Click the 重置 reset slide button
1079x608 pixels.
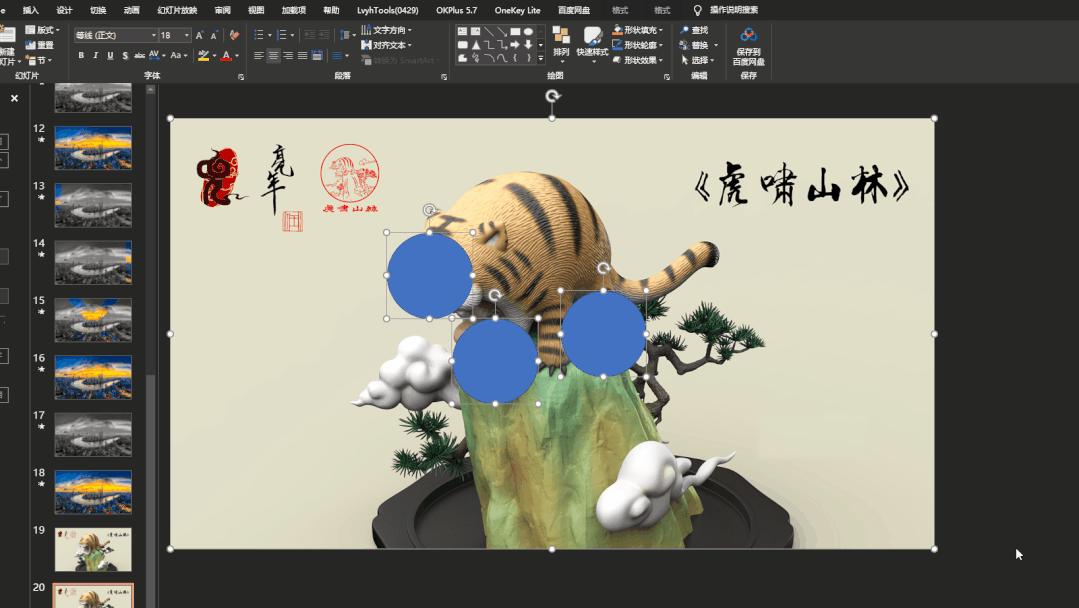[x=40, y=46]
